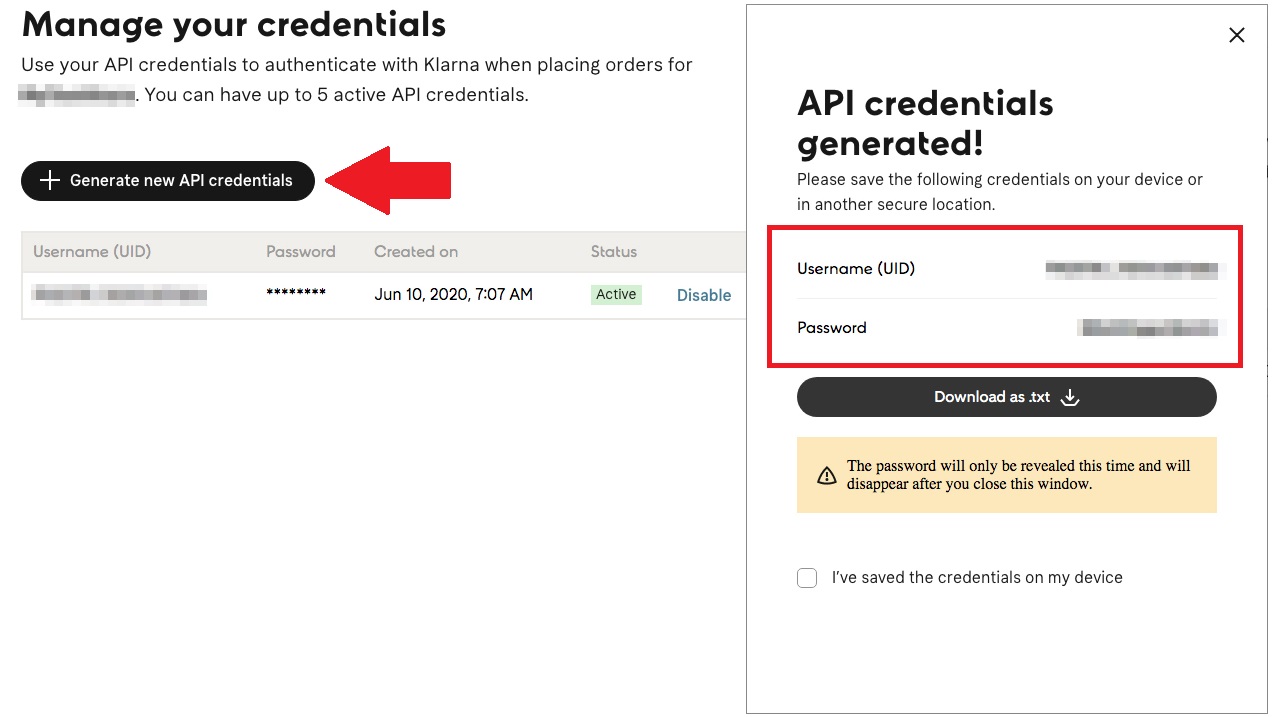The height and width of the screenshot is (717, 1272).
Task: Click the download arrow icon
Action: (1069, 397)
